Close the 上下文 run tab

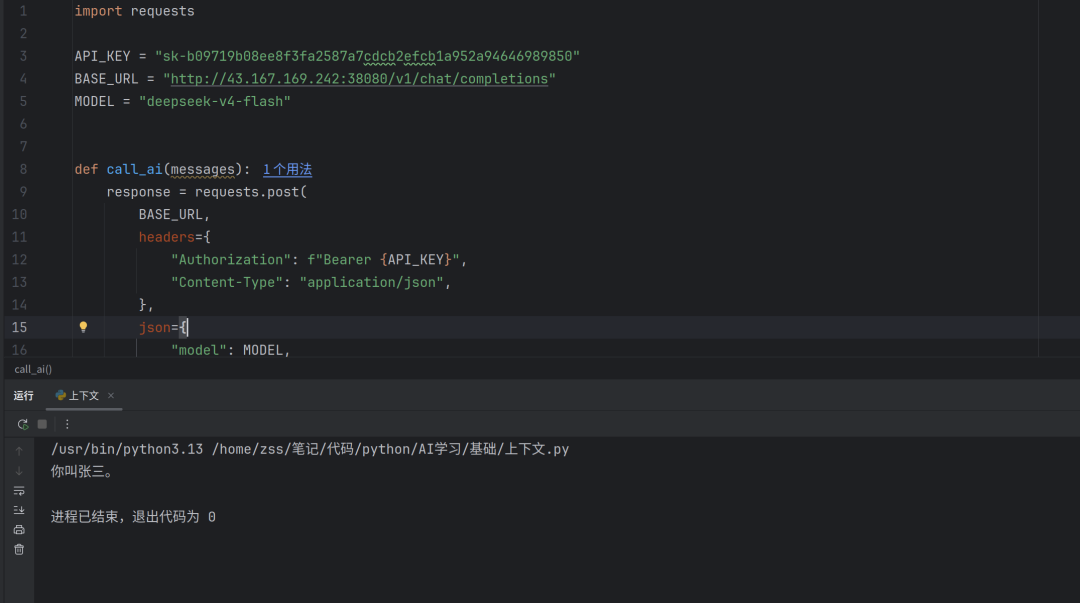pyautogui.click(x=111, y=396)
